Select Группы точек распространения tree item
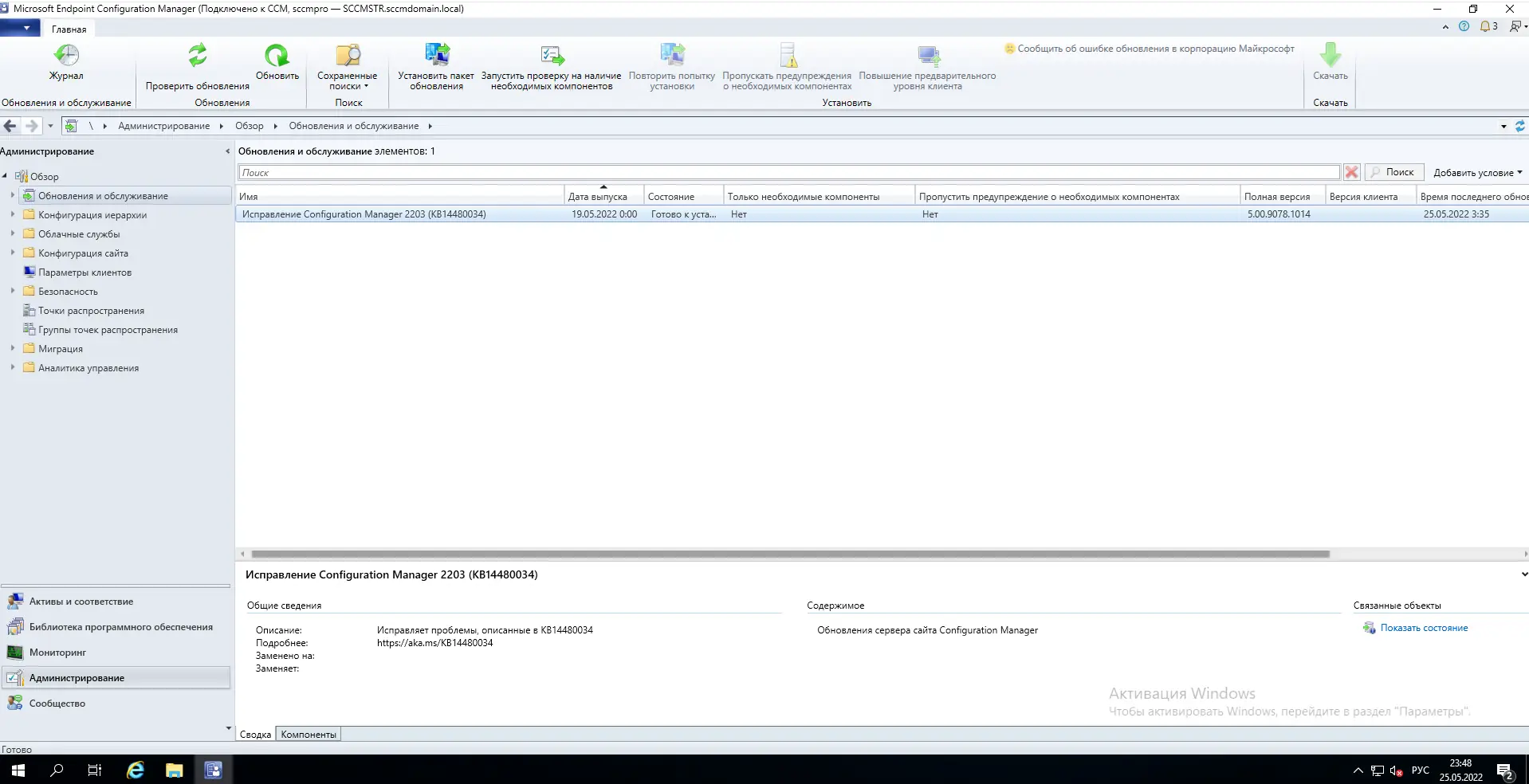1529x784 pixels. tap(108, 330)
